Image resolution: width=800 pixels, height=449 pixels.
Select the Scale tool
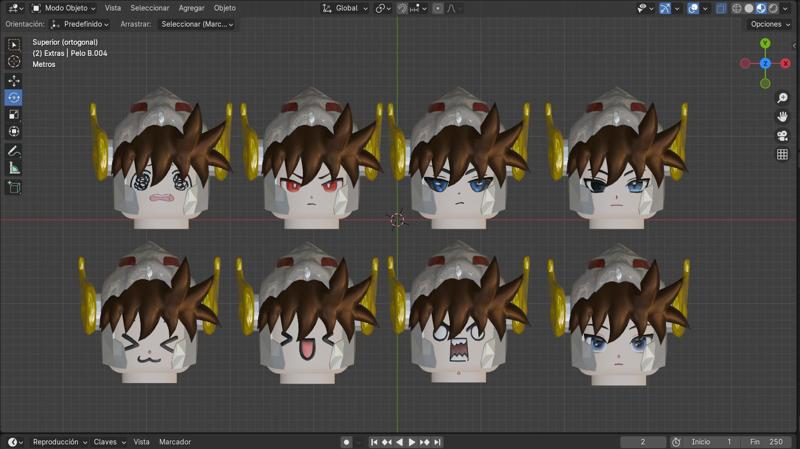point(14,114)
